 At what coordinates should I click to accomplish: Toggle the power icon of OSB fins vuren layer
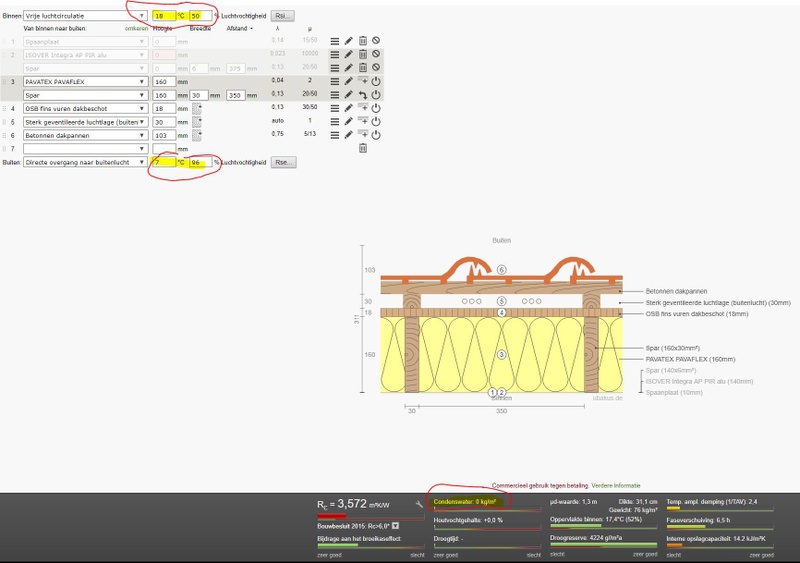pos(376,108)
